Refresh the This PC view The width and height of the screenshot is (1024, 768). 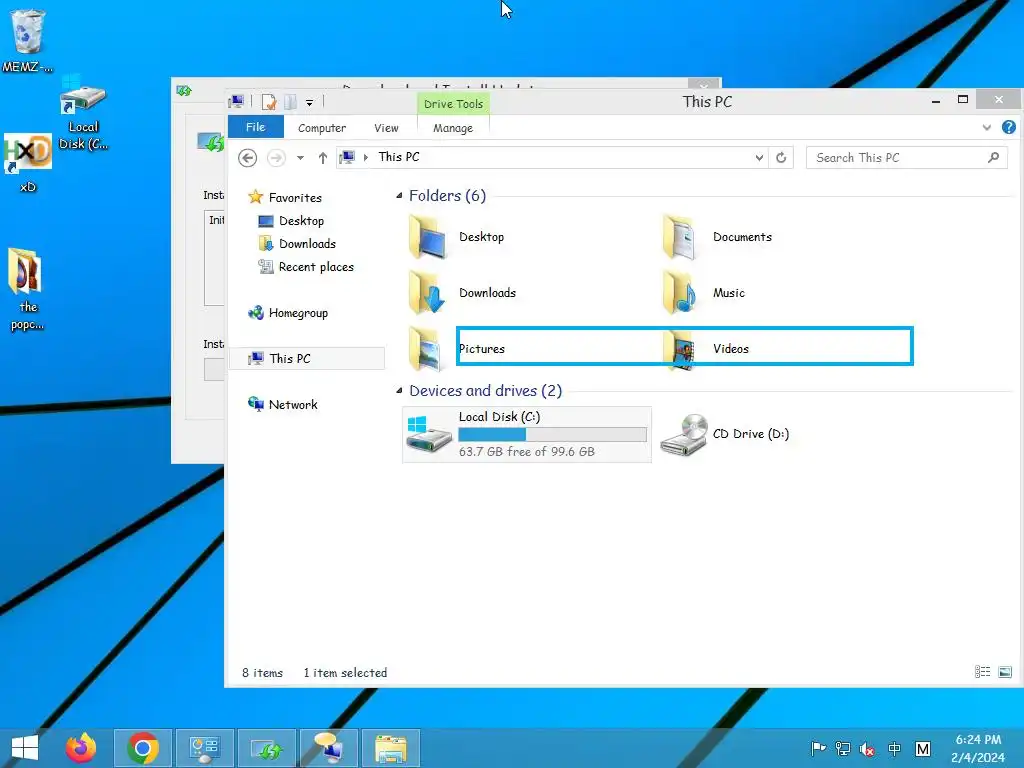coord(781,158)
